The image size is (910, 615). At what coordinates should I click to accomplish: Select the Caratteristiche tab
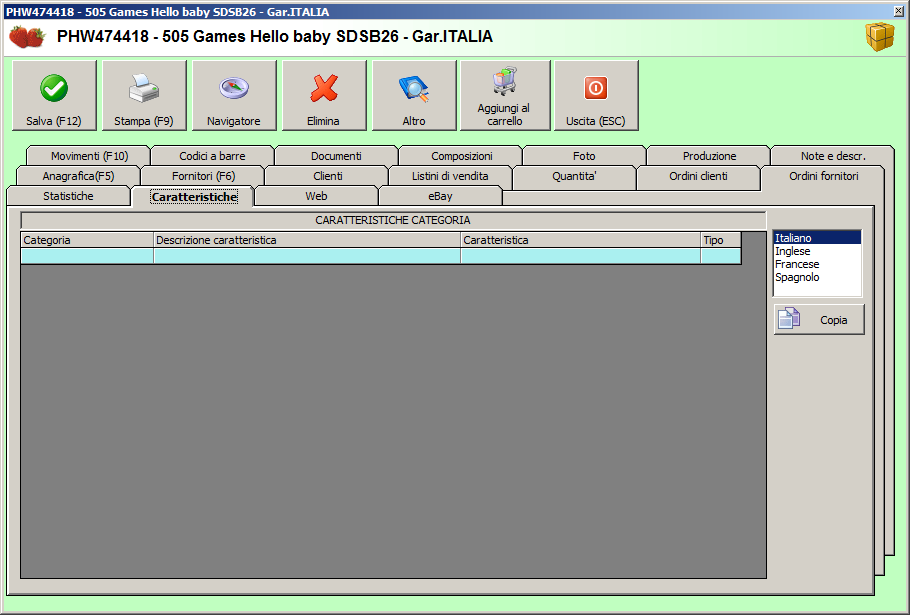tap(194, 197)
